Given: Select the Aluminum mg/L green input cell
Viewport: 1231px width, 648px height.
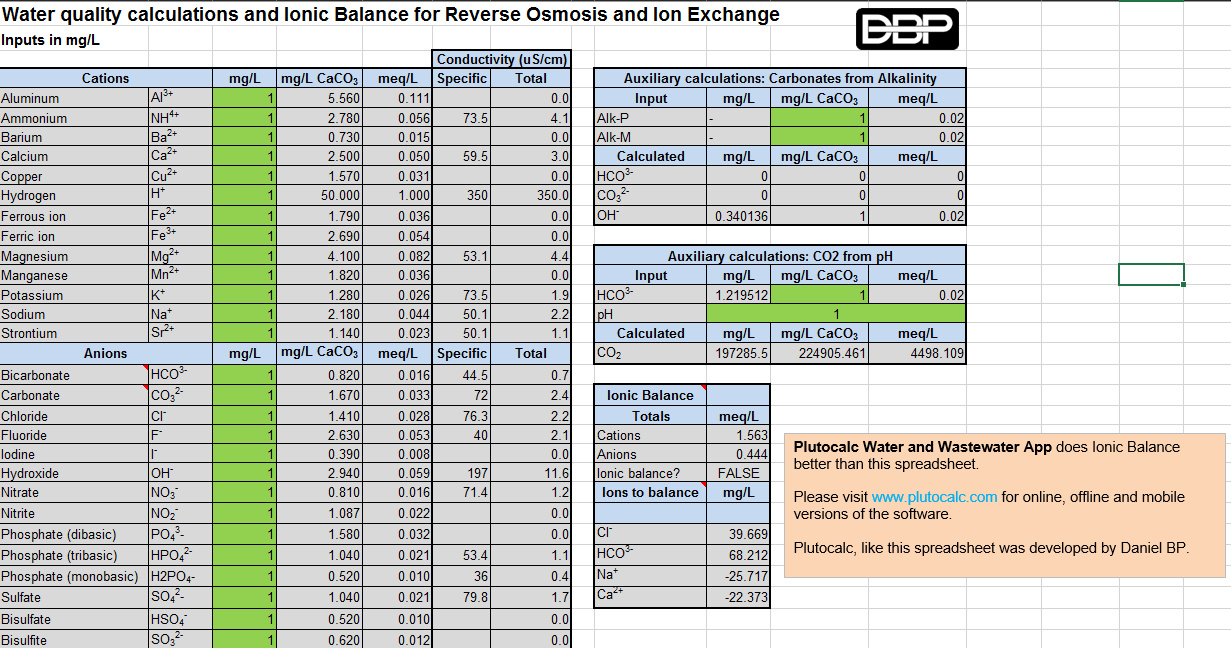Looking at the screenshot, I should tap(244, 98).
